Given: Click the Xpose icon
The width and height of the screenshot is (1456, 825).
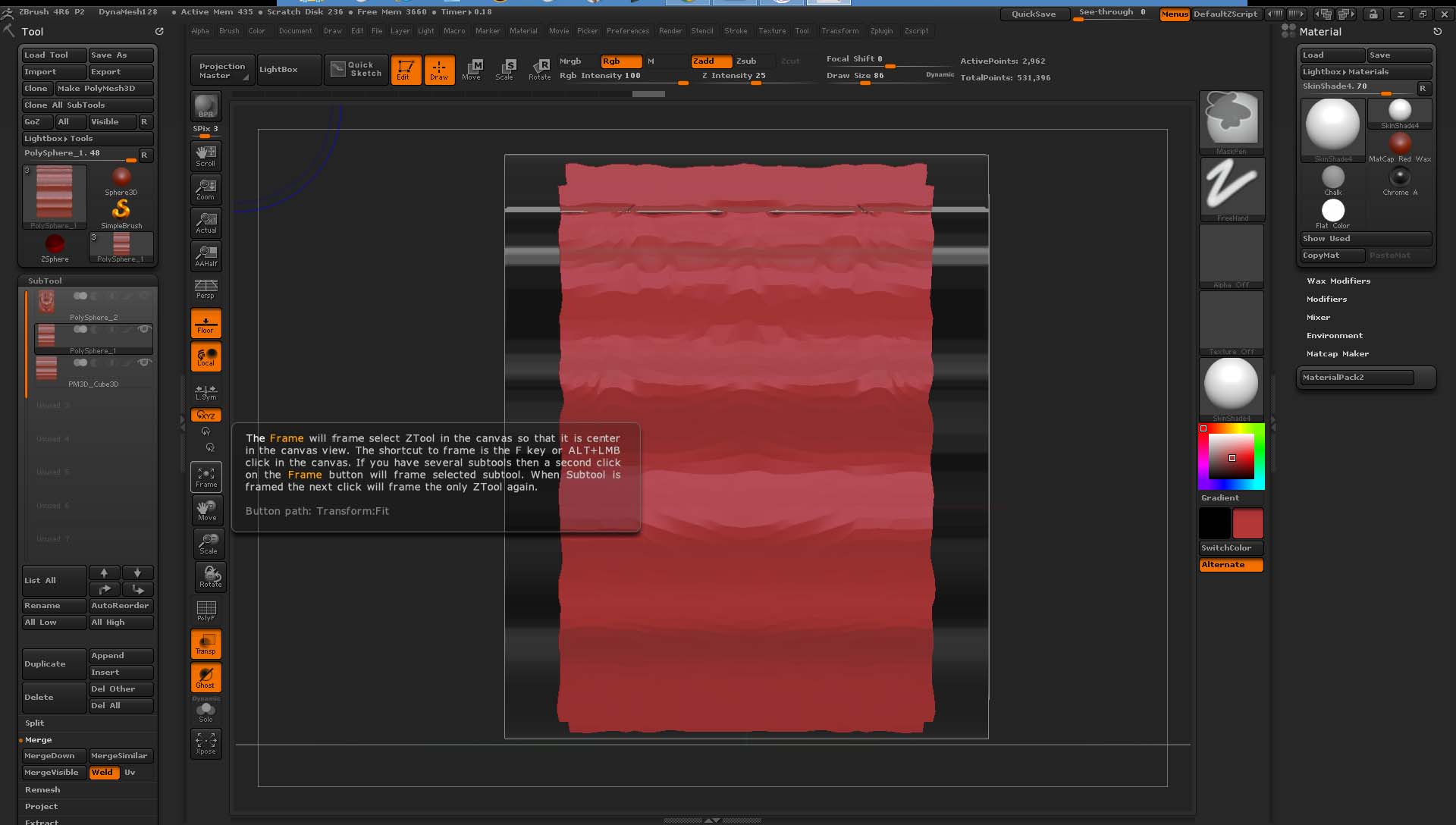Looking at the screenshot, I should [206, 743].
